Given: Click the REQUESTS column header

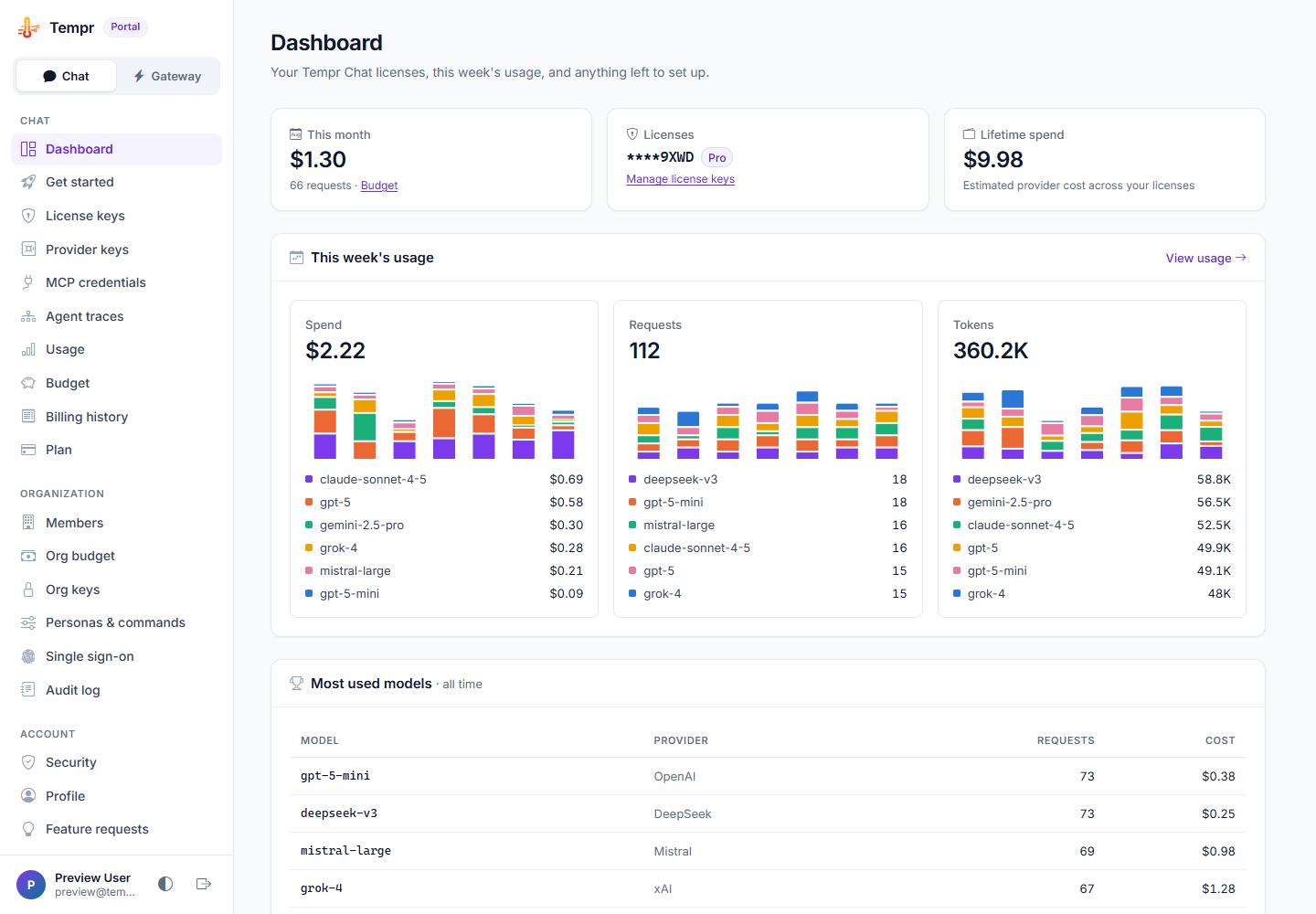Looking at the screenshot, I should (1066, 740).
